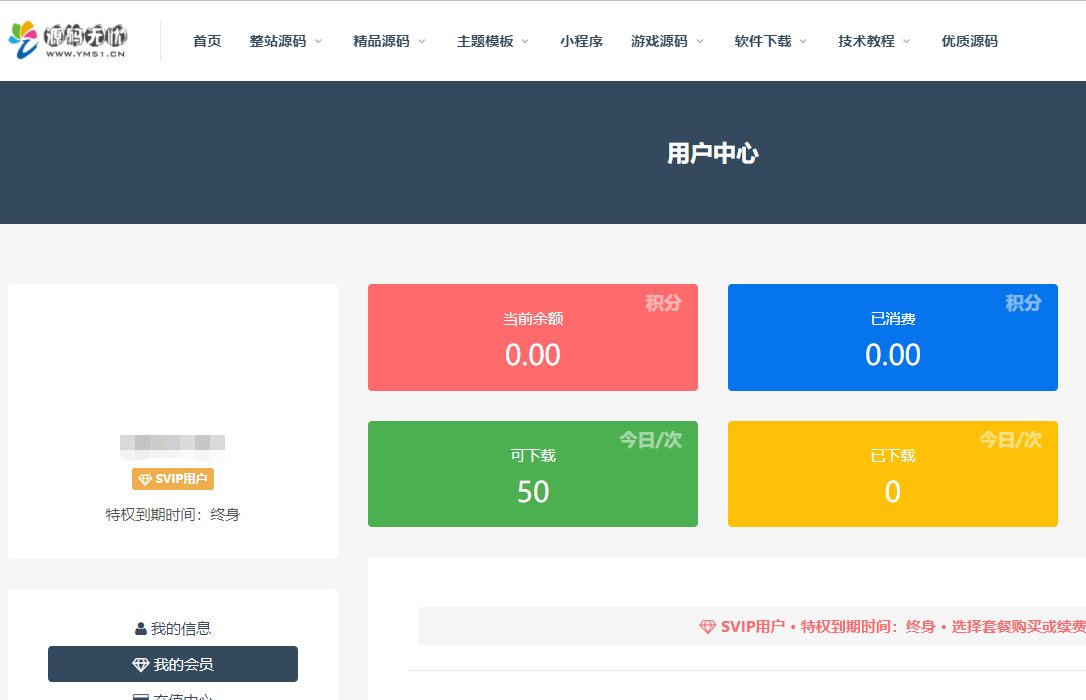1086x700 pixels.
Task: Expand the 软件下载 dropdown chevron
Action: pyautogui.click(x=803, y=42)
